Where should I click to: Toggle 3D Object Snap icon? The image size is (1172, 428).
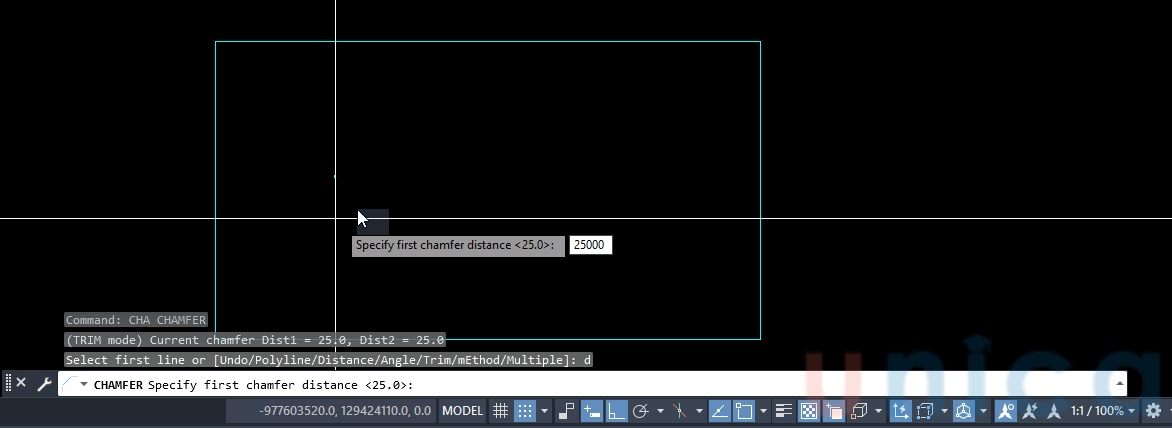(859, 411)
